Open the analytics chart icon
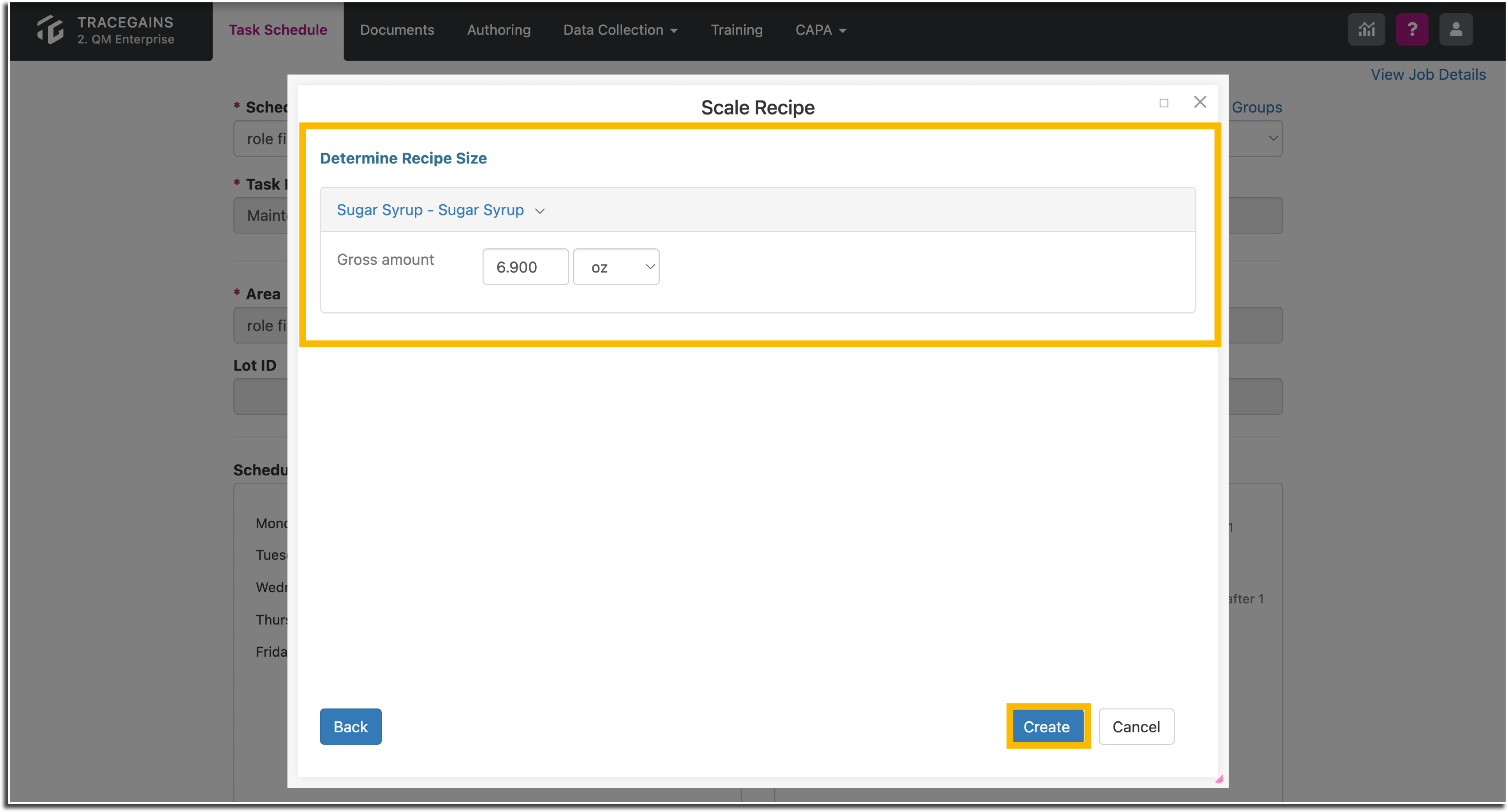 1366,29
